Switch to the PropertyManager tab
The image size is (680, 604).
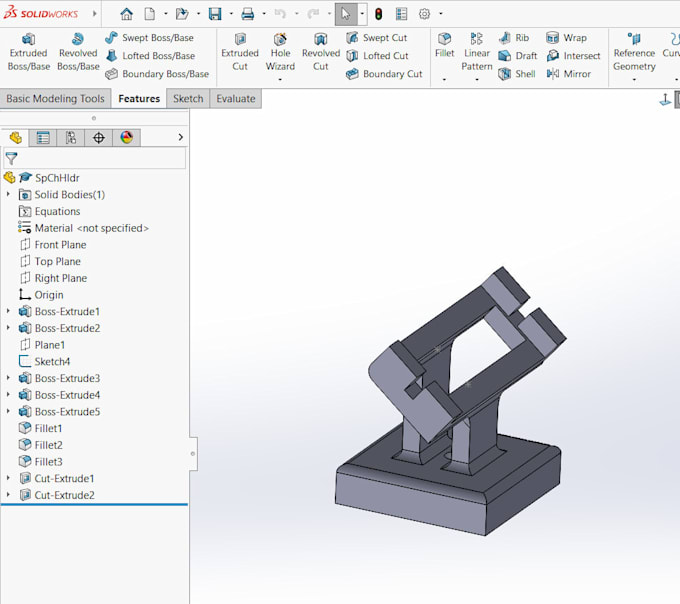pyautogui.click(x=43, y=138)
